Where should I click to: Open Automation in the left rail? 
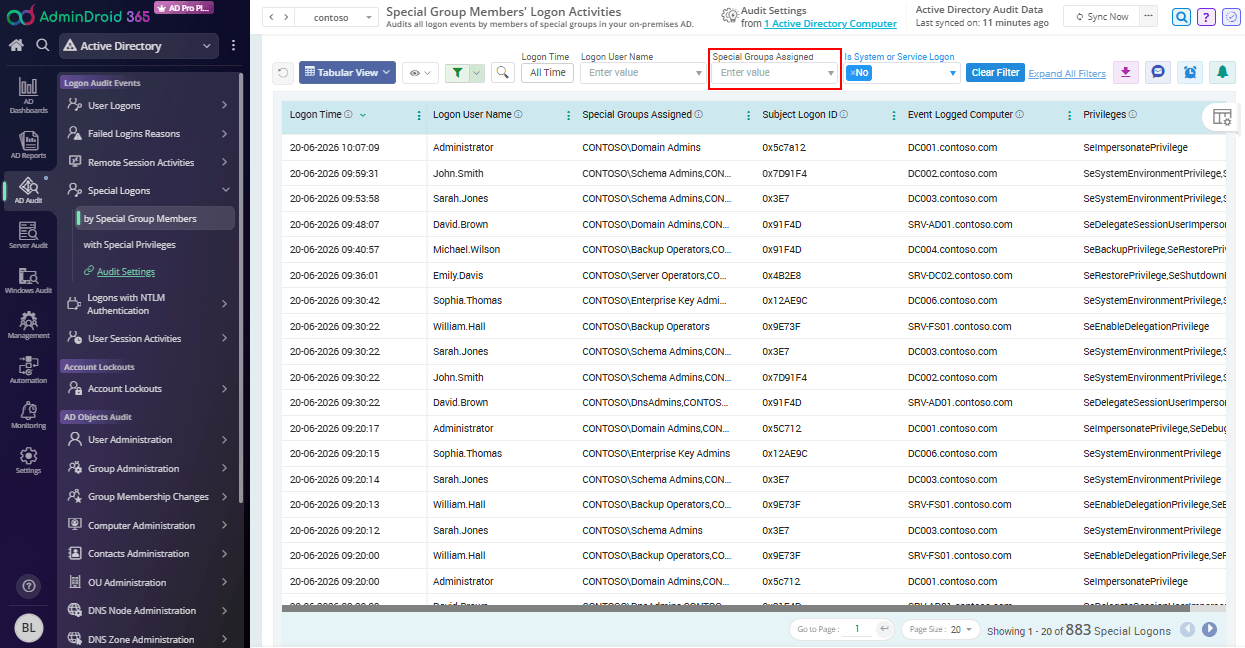[28, 370]
